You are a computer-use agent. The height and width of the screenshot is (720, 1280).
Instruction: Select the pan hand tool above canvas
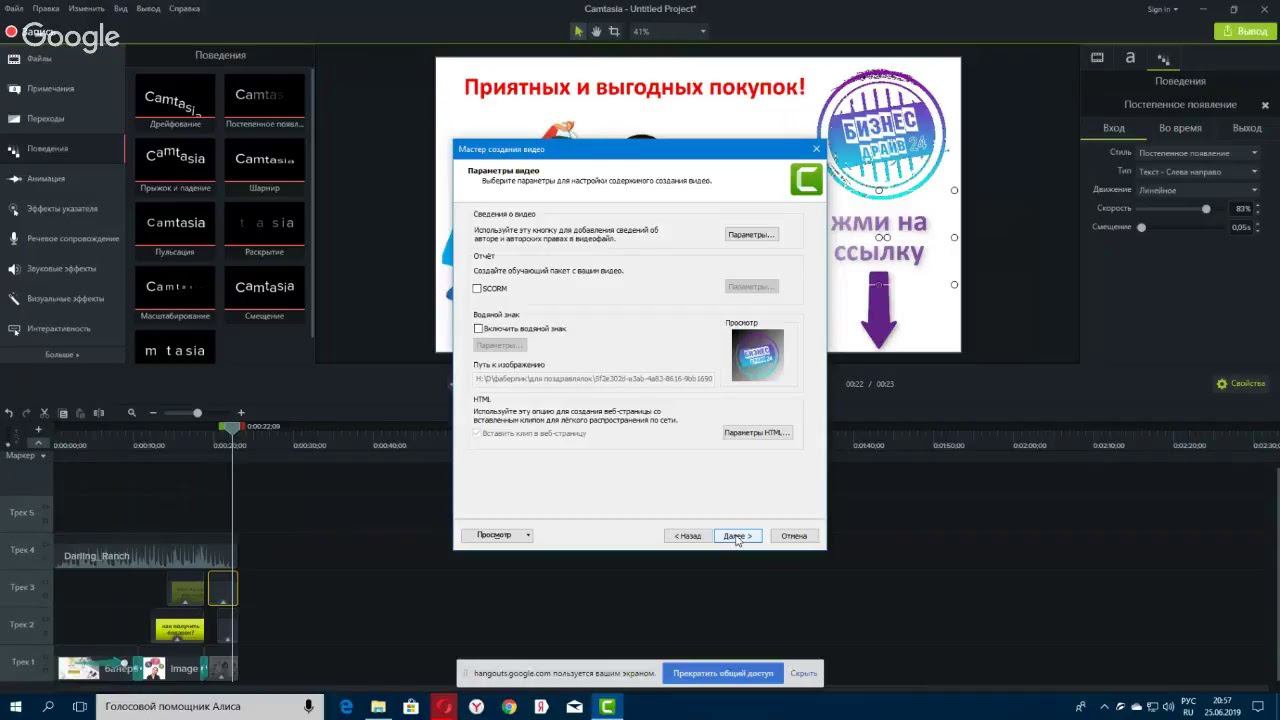click(x=596, y=31)
